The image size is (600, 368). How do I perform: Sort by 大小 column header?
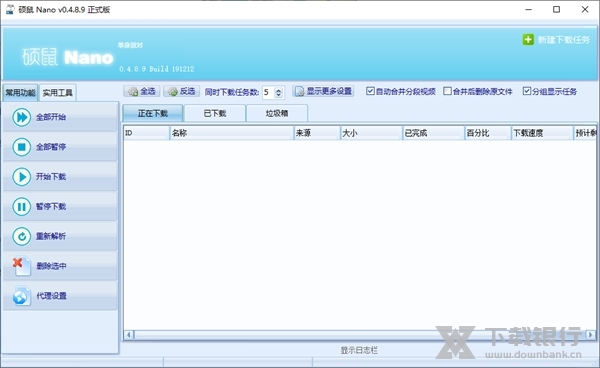(371, 133)
